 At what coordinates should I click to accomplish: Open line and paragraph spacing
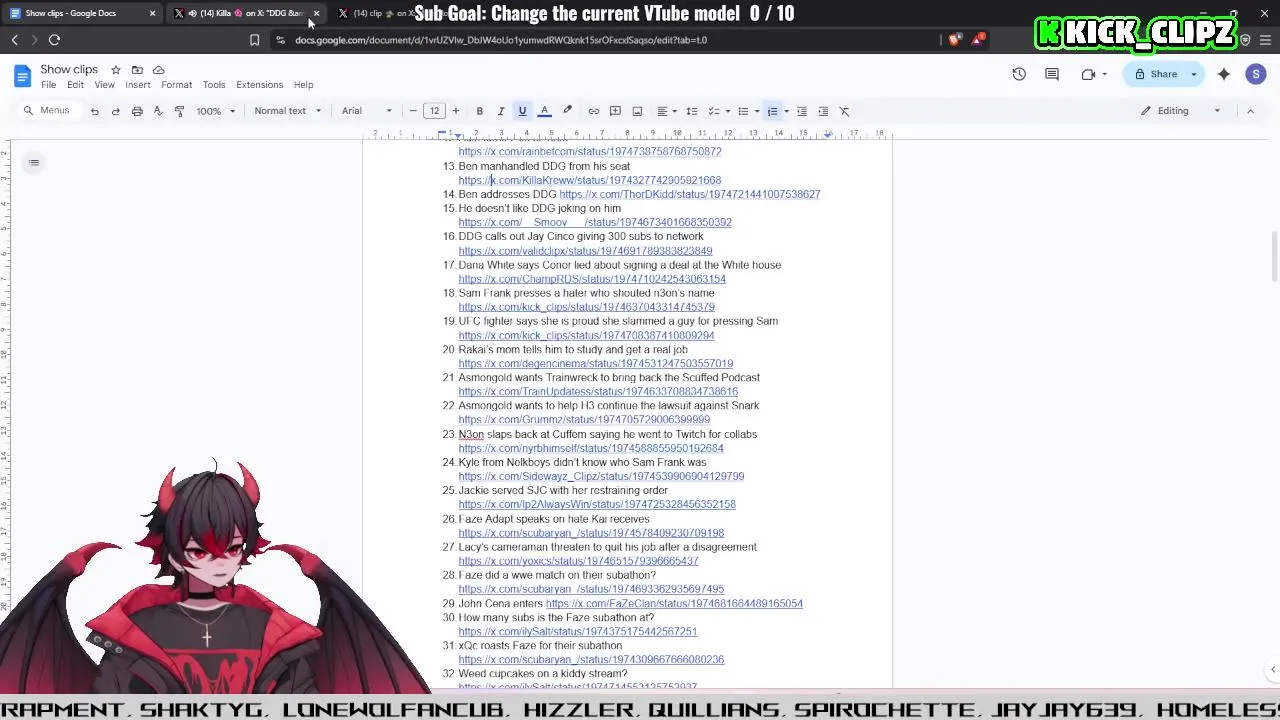coord(691,111)
